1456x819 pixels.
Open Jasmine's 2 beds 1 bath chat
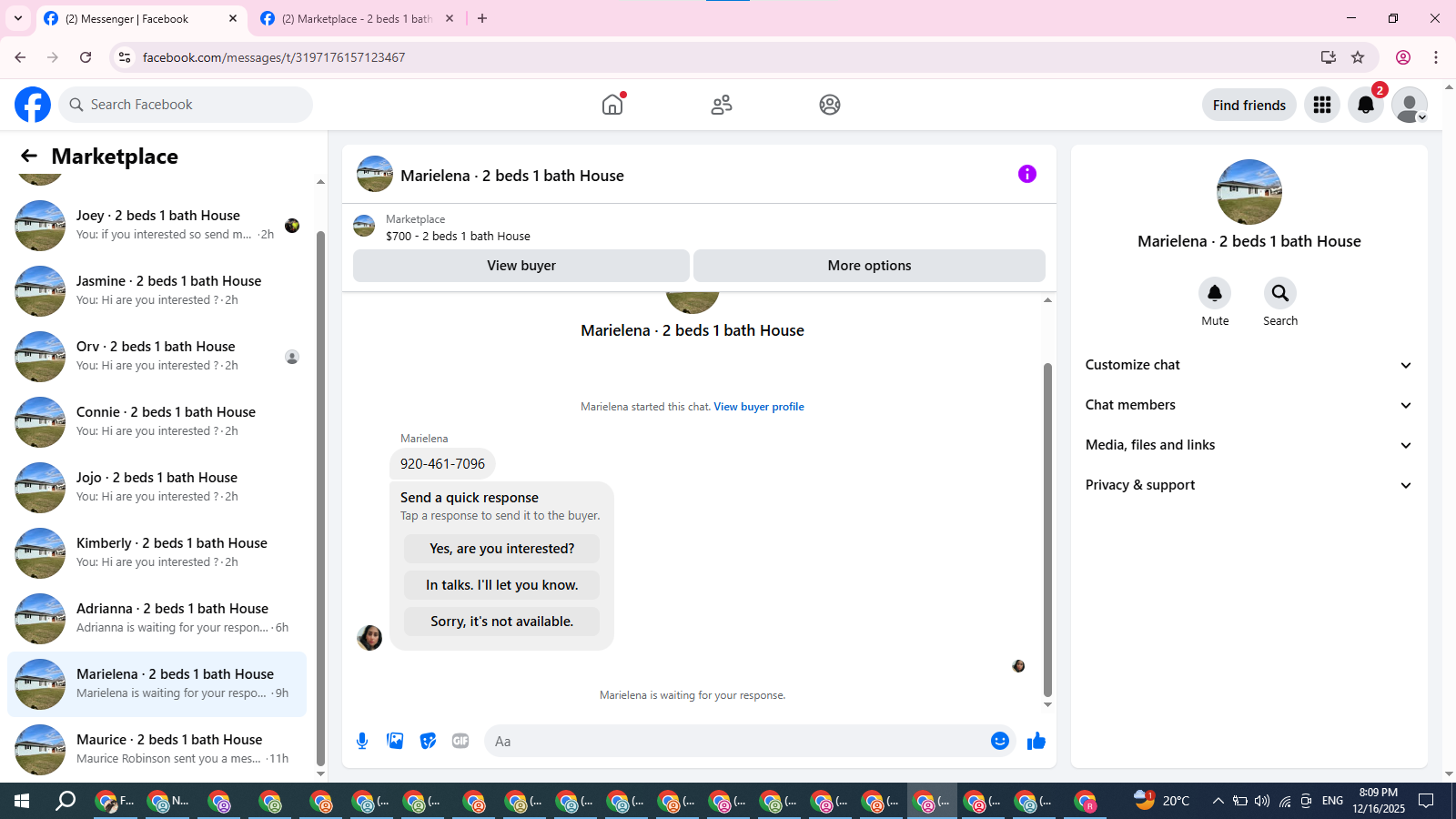[157, 291]
